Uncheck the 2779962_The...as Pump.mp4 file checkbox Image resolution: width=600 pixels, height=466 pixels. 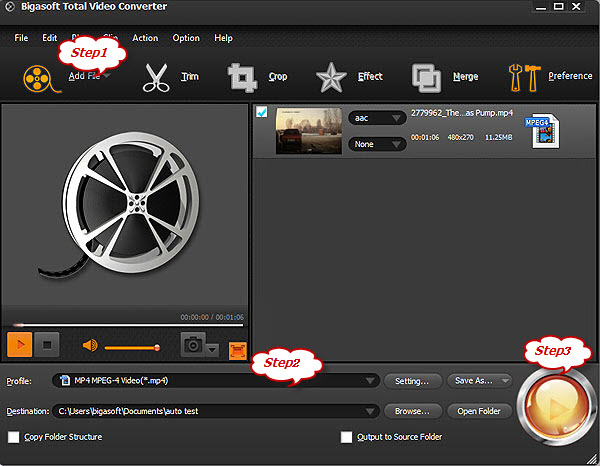(262, 112)
